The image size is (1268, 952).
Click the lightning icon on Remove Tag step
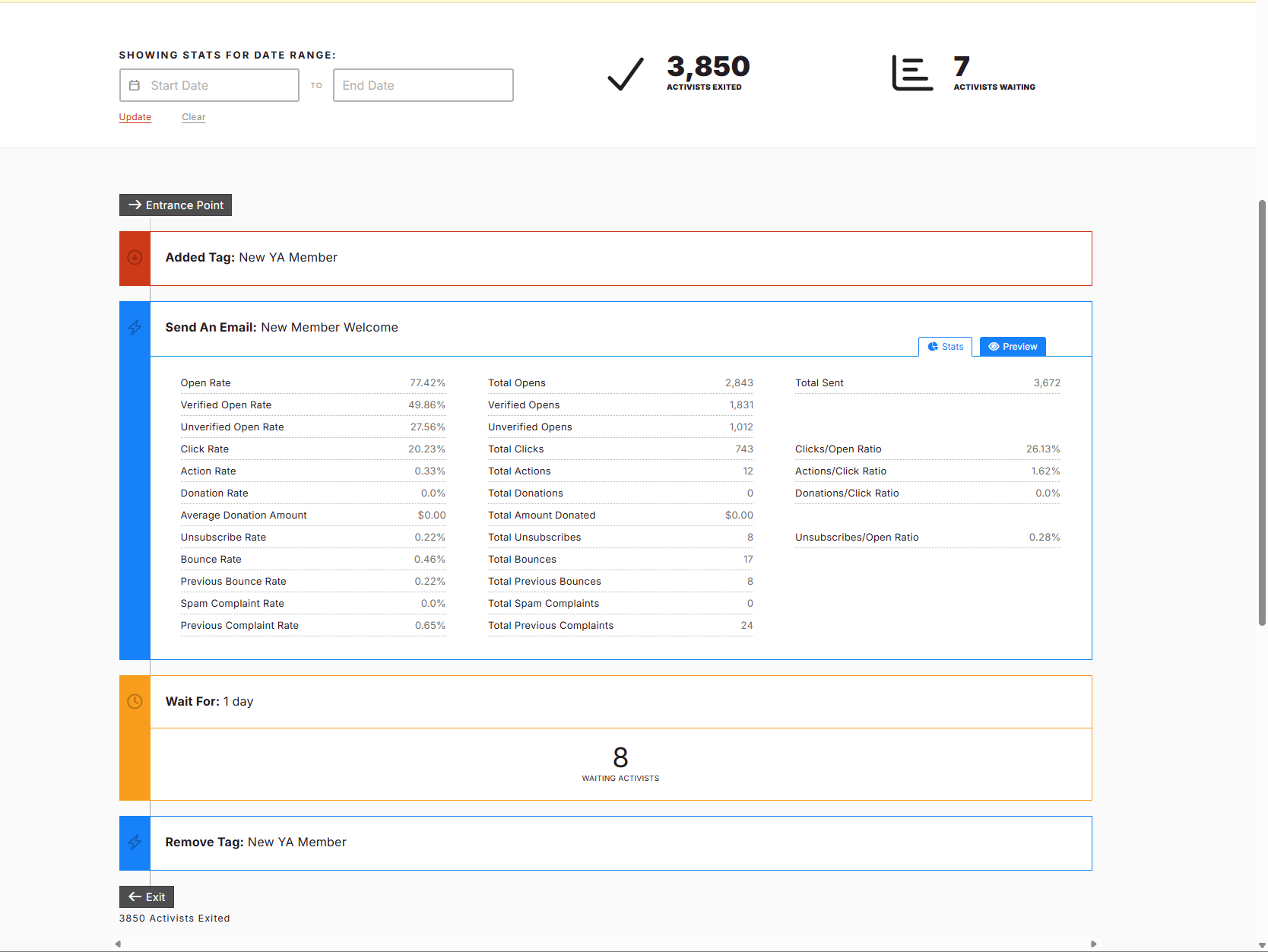[x=135, y=843]
